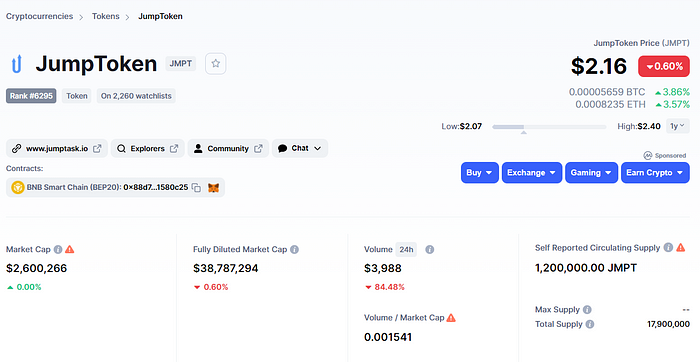Open the Gaming dropdown button
This screenshot has height=362, width=700.
591,173
